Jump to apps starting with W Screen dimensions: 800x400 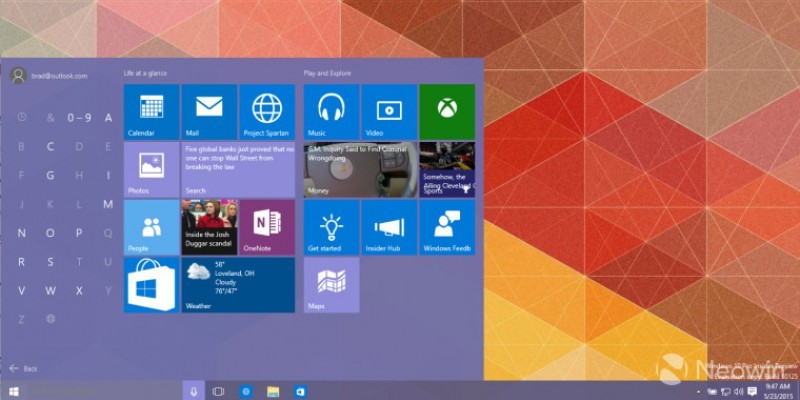coord(51,291)
